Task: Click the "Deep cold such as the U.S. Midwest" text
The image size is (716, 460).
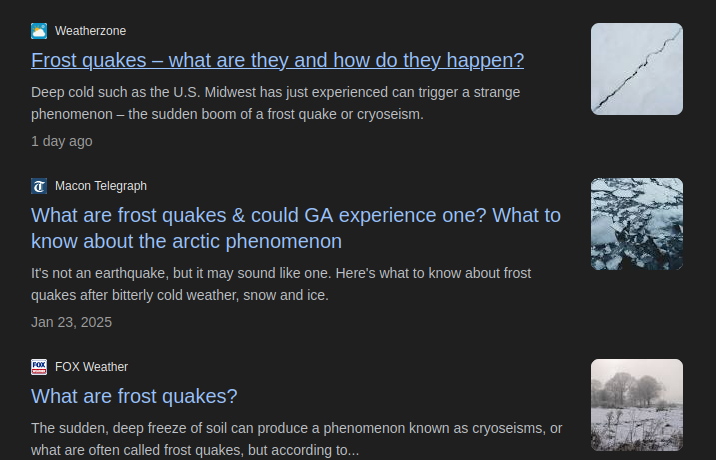Action: [x=275, y=92]
